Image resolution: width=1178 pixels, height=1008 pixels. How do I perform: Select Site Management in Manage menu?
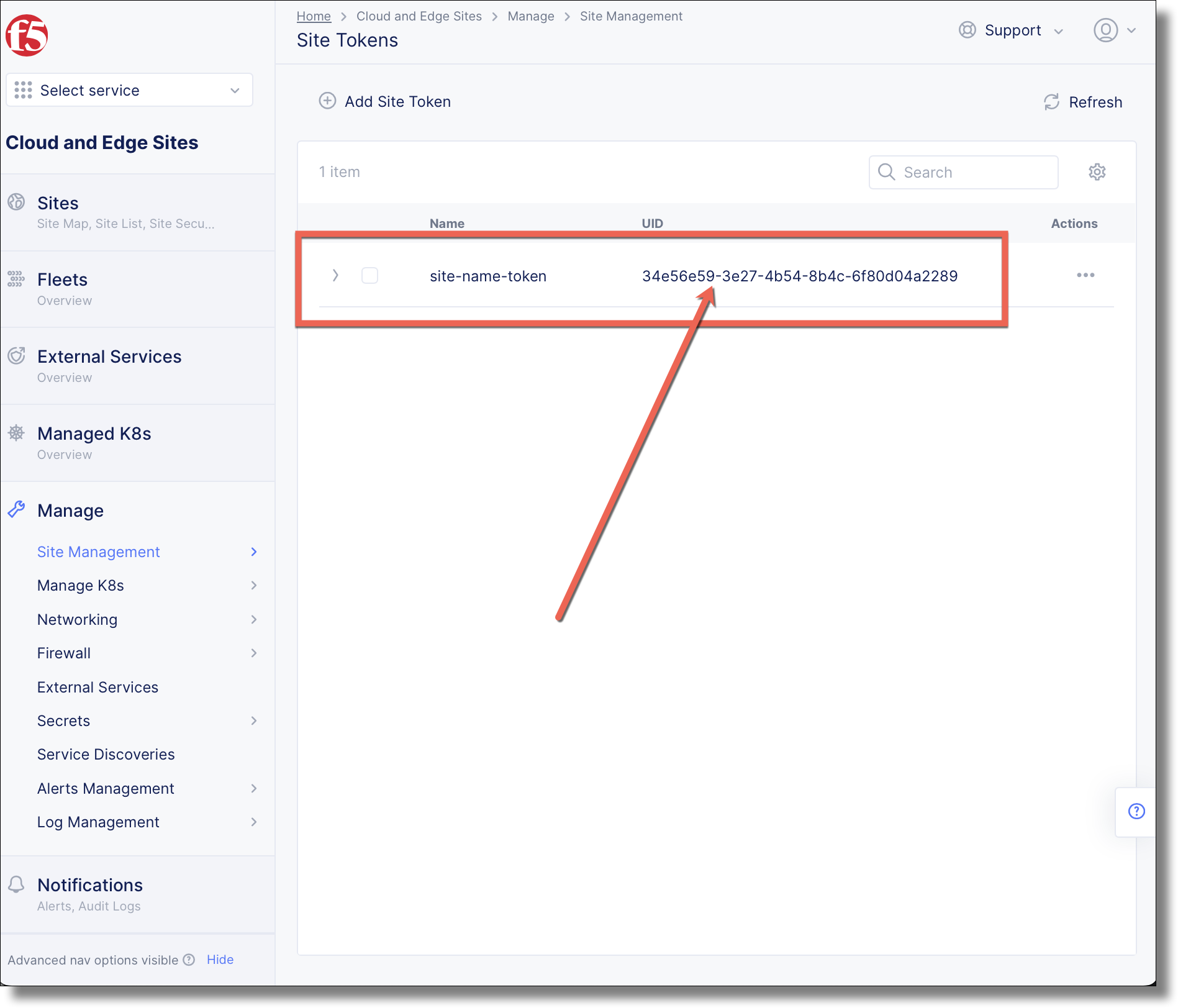click(98, 552)
